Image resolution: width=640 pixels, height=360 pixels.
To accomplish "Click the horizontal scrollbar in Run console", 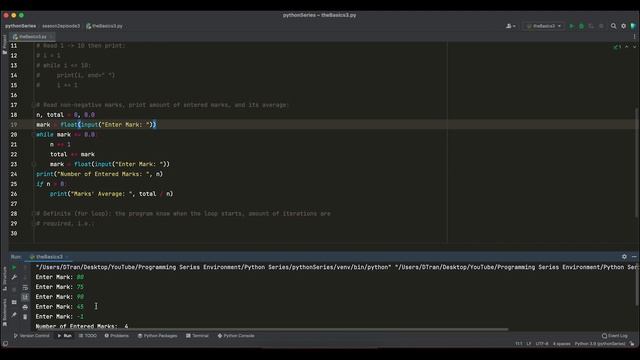I will pos(271,329).
